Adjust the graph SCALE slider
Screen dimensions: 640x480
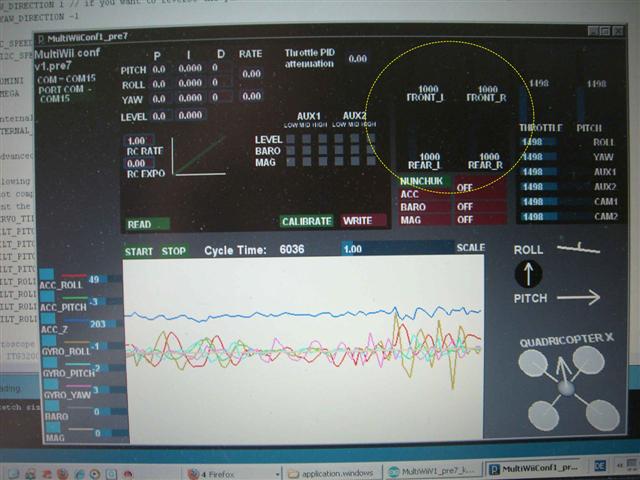pos(397,248)
